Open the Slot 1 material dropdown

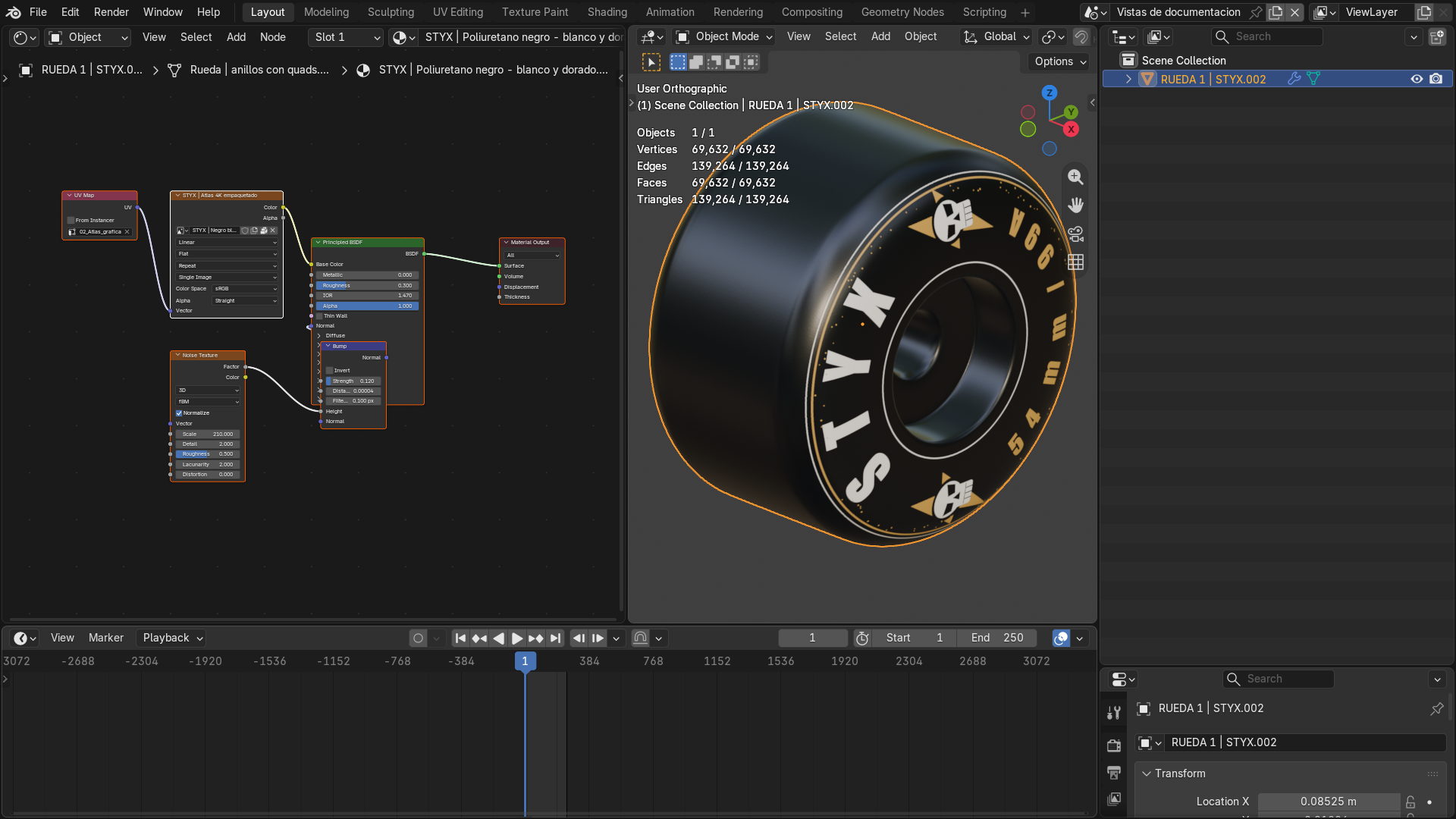click(x=346, y=37)
